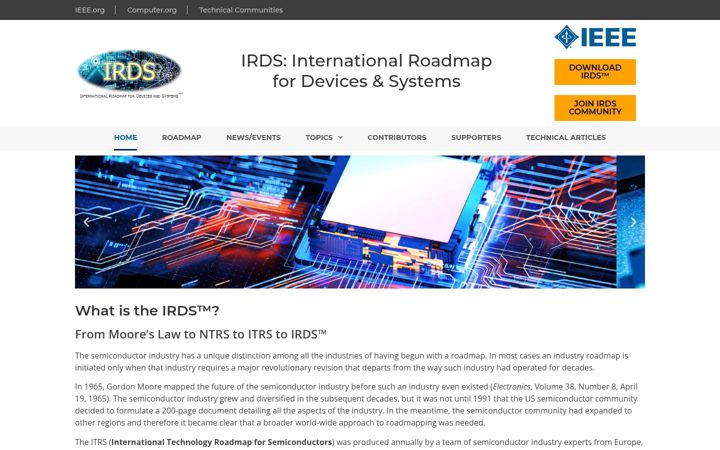720x450 pixels.
Task: Open the Technical Articles nav item
Action: 566,137
